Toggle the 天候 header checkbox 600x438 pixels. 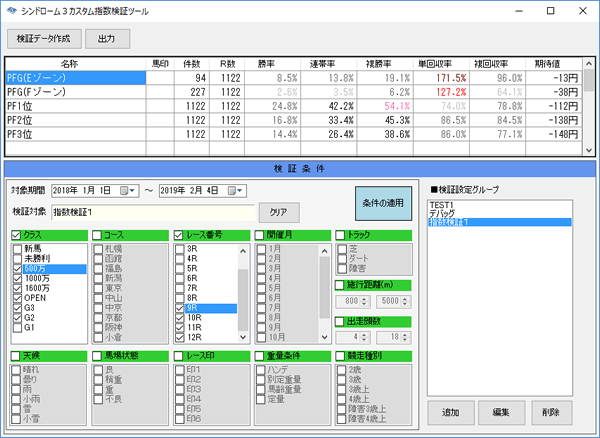tap(16, 356)
